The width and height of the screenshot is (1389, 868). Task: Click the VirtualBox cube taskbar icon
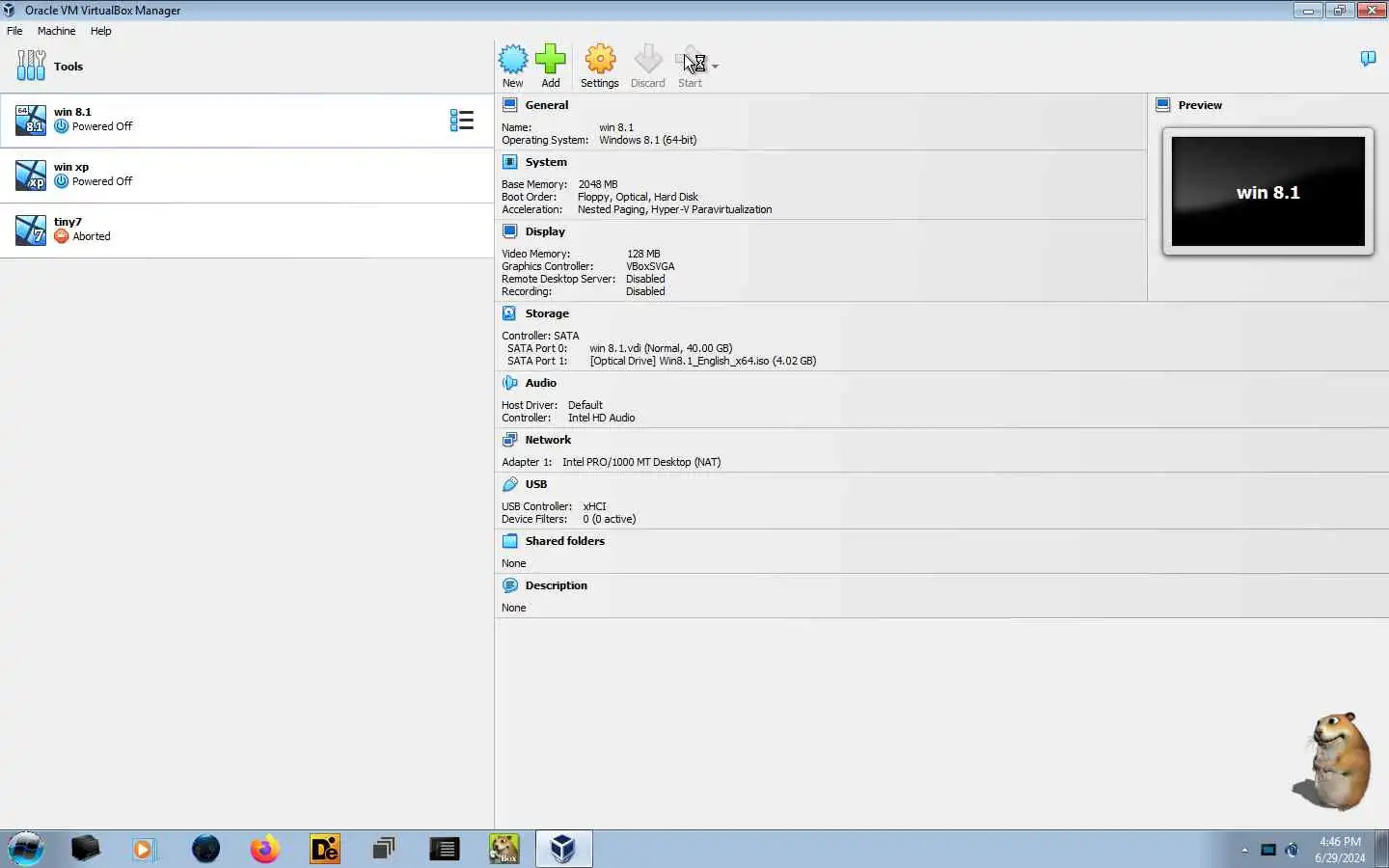(x=563, y=849)
